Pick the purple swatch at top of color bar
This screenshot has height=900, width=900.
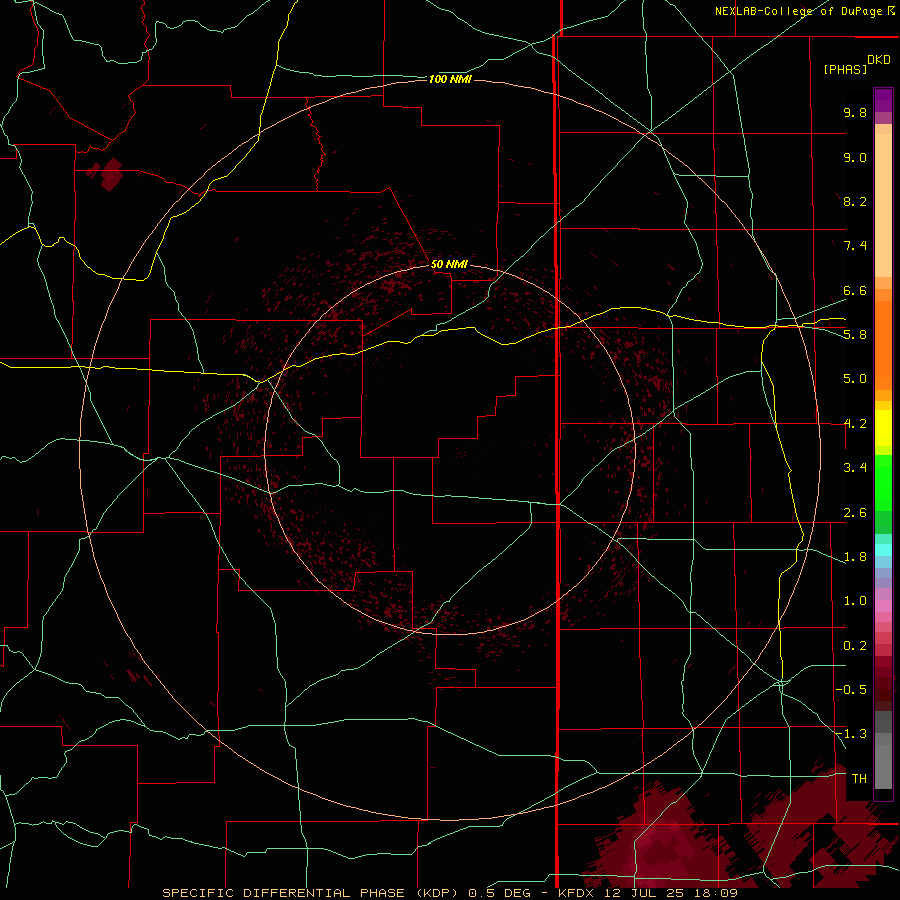coord(883,100)
